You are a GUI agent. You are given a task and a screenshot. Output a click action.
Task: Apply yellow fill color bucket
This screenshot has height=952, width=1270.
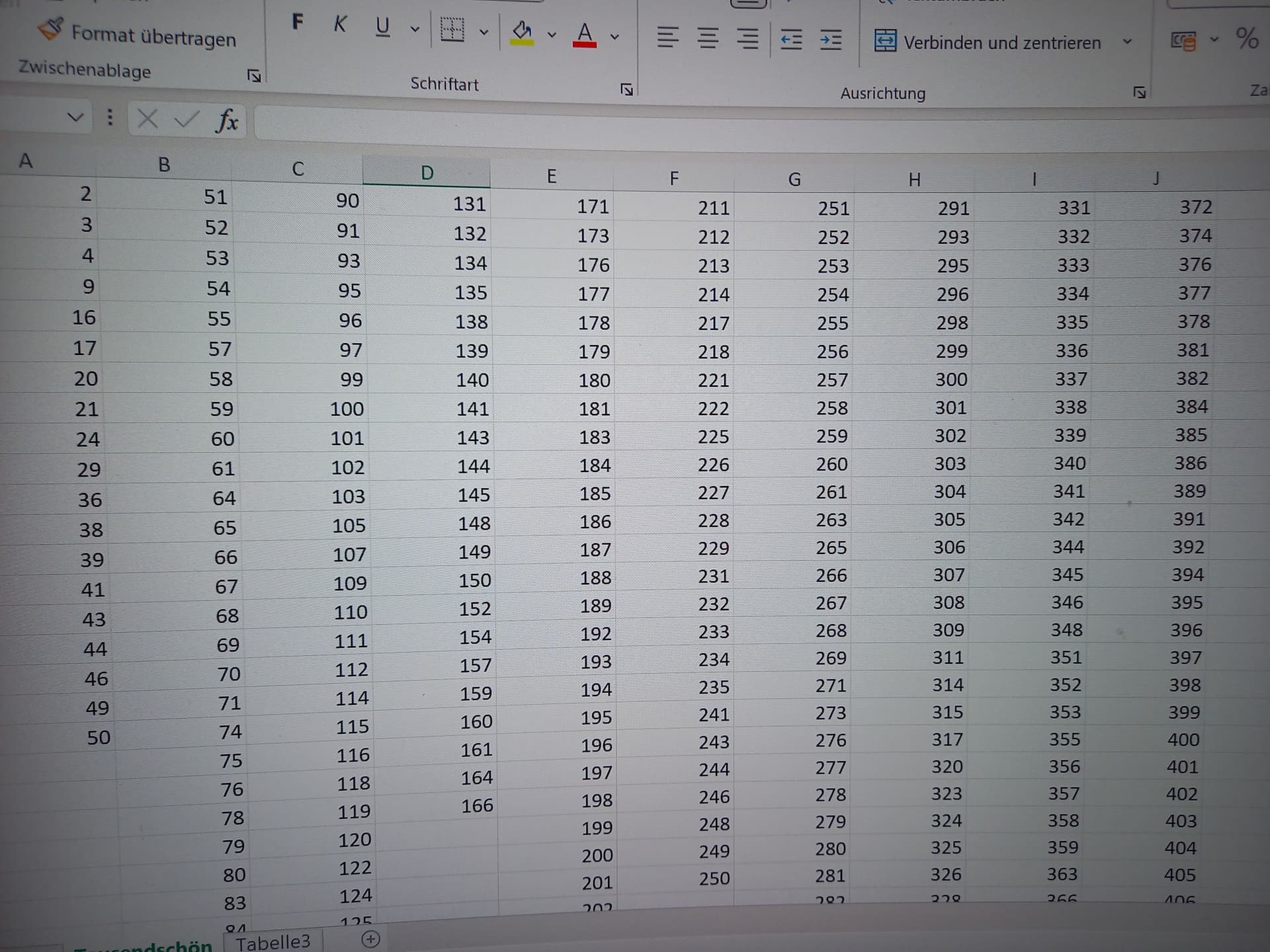pyautogui.click(x=522, y=32)
